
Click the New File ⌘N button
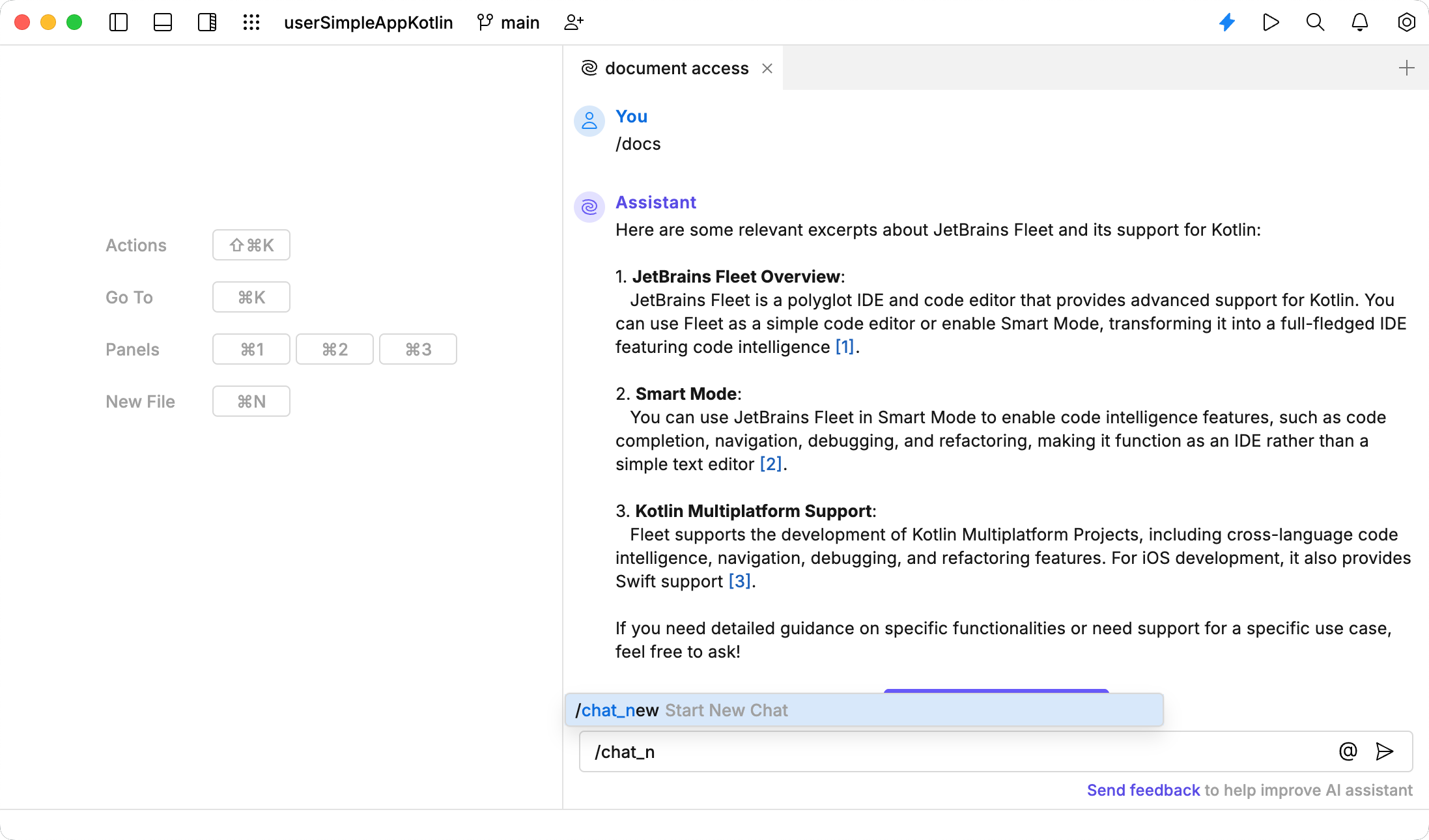pos(251,401)
